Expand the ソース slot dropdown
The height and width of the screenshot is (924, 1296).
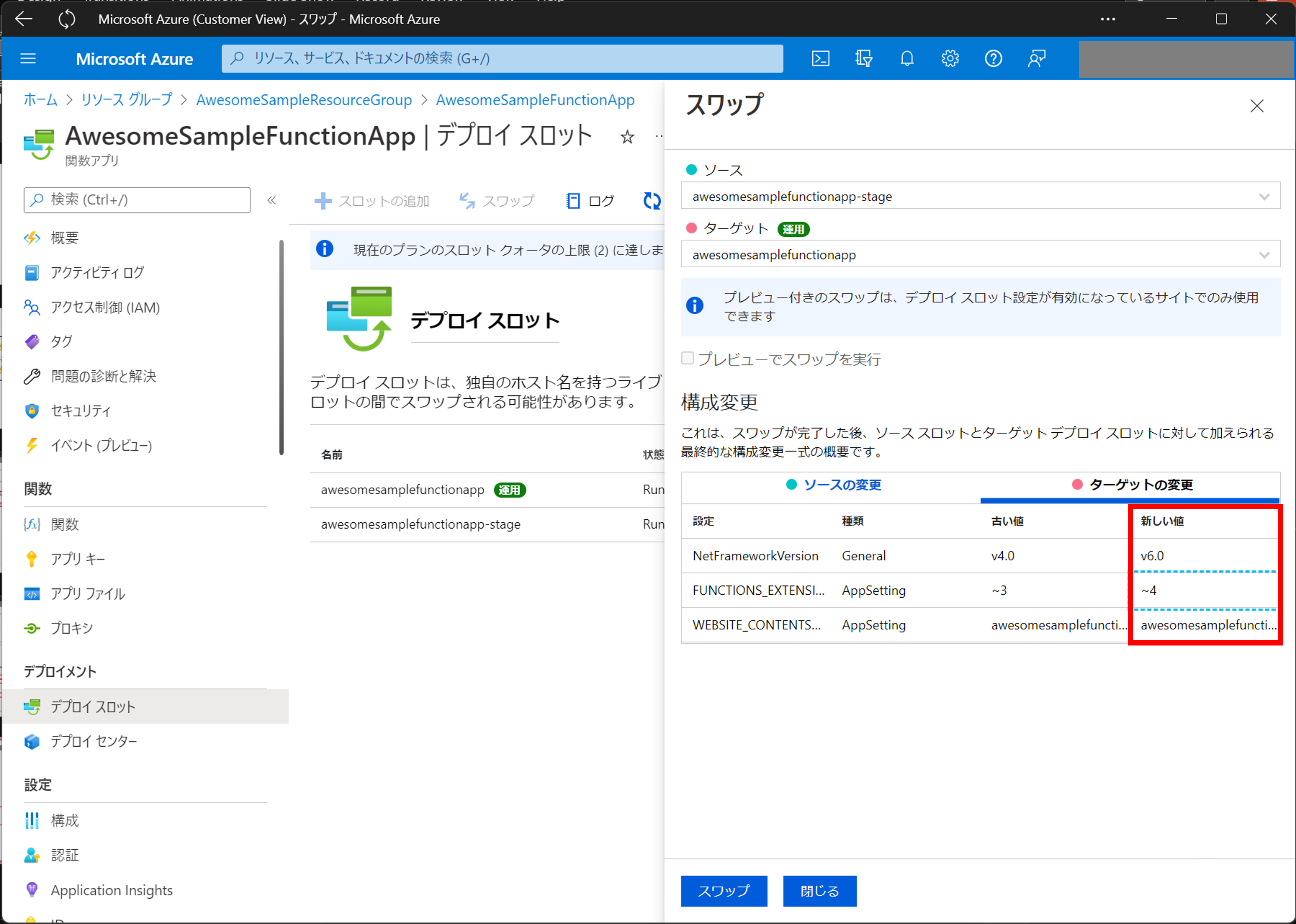pyautogui.click(x=980, y=196)
